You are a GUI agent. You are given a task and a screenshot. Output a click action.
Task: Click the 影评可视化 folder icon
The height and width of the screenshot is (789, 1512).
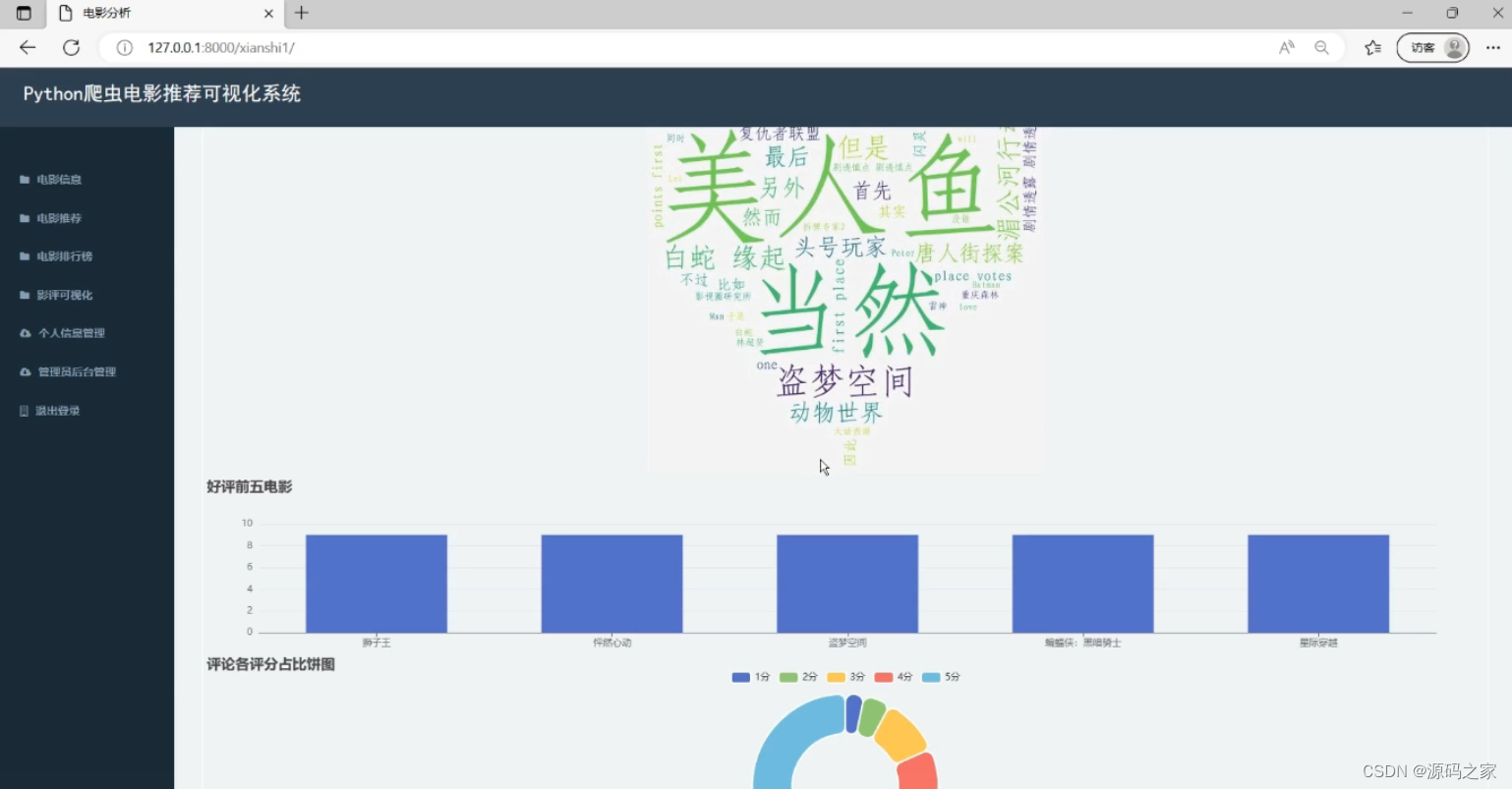pos(24,295)
